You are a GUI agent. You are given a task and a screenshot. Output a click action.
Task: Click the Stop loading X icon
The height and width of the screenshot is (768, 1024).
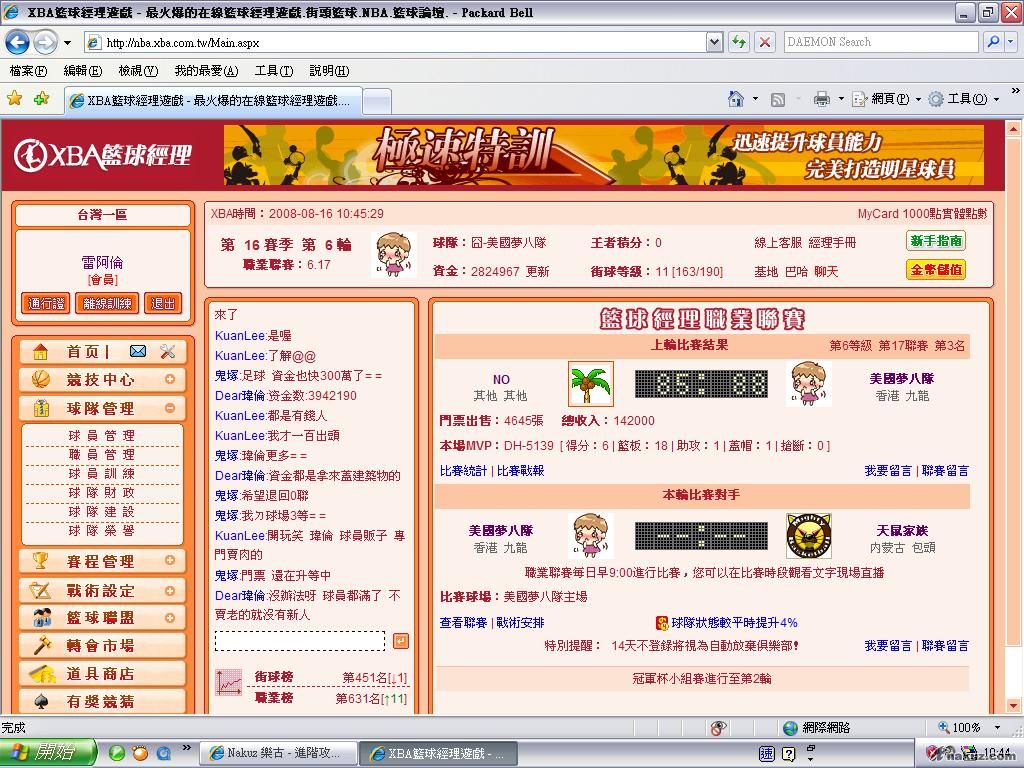765,42
